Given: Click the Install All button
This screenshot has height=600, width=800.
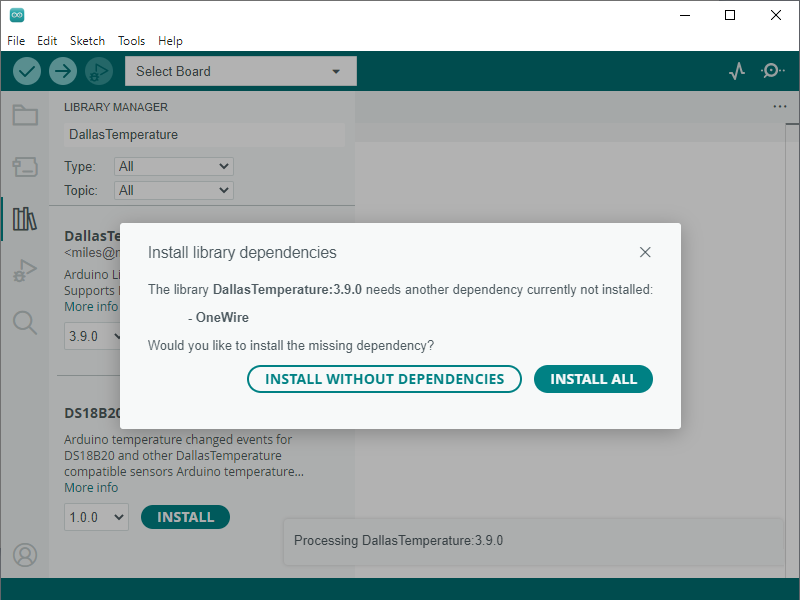Looking at the screenshot, I should coord(593,379).
